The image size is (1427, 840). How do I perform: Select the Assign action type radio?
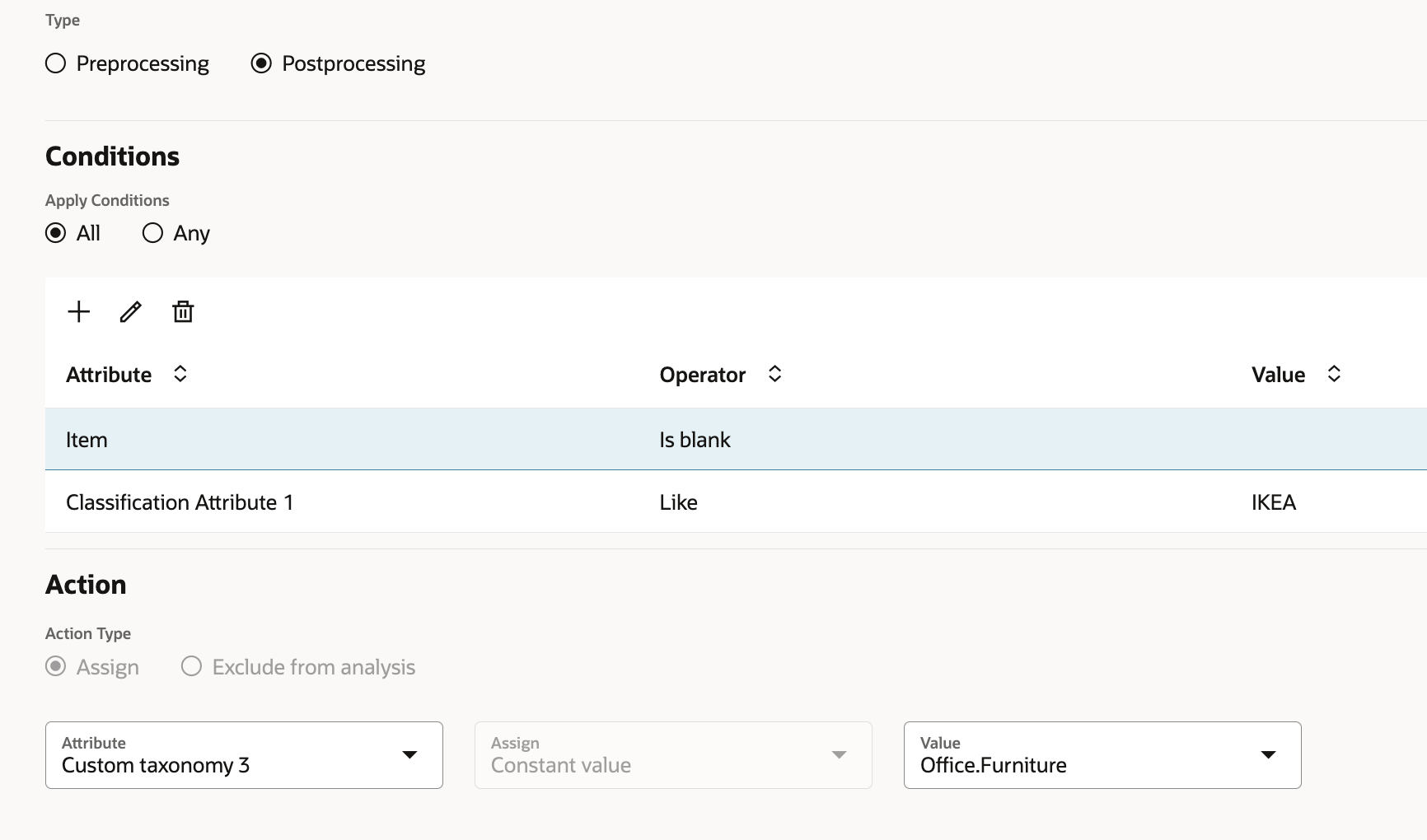[x=56, y=666]
